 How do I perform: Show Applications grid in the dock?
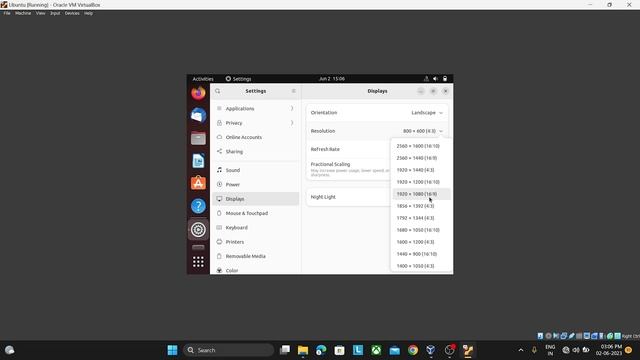click(198, 262)
